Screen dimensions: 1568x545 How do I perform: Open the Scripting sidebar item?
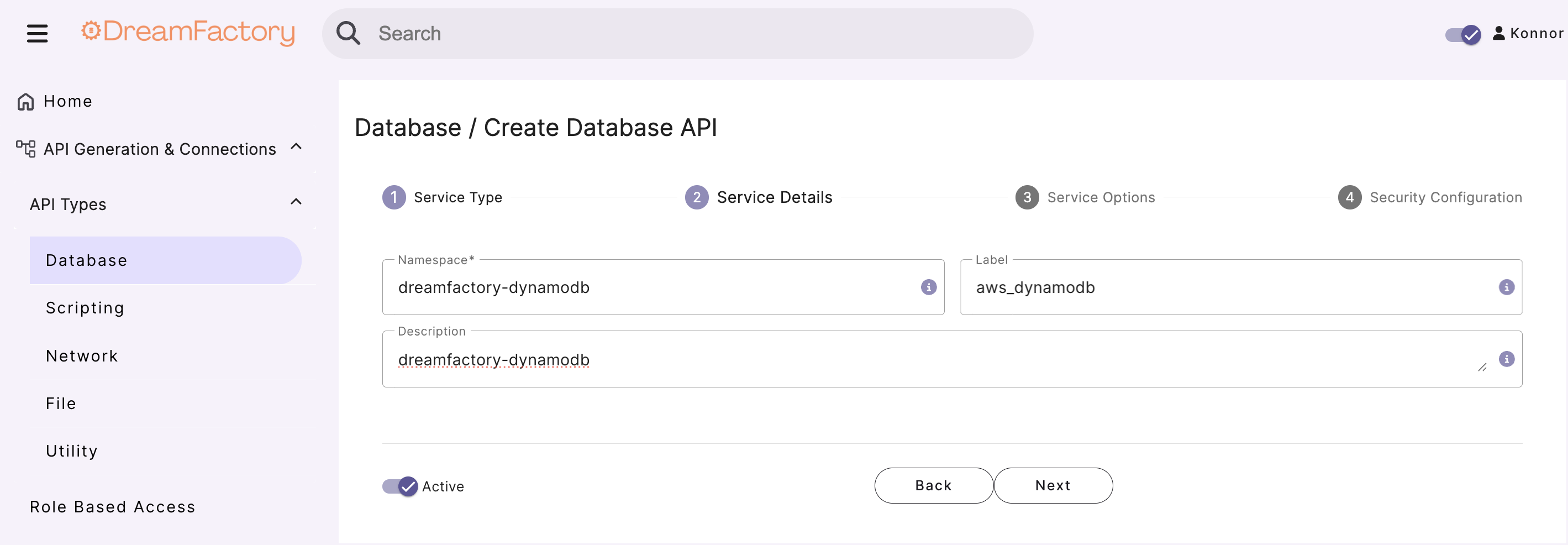[85, 308]
